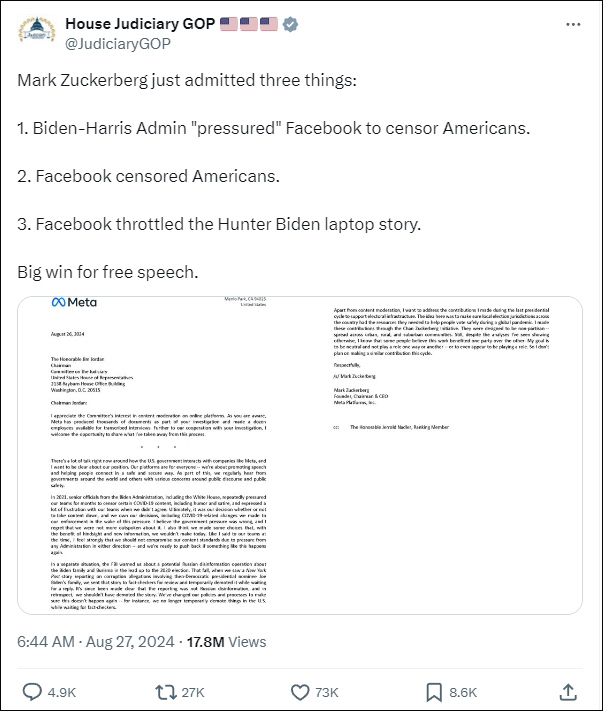
Task: Click the reply comment icon
Action: 32,691
